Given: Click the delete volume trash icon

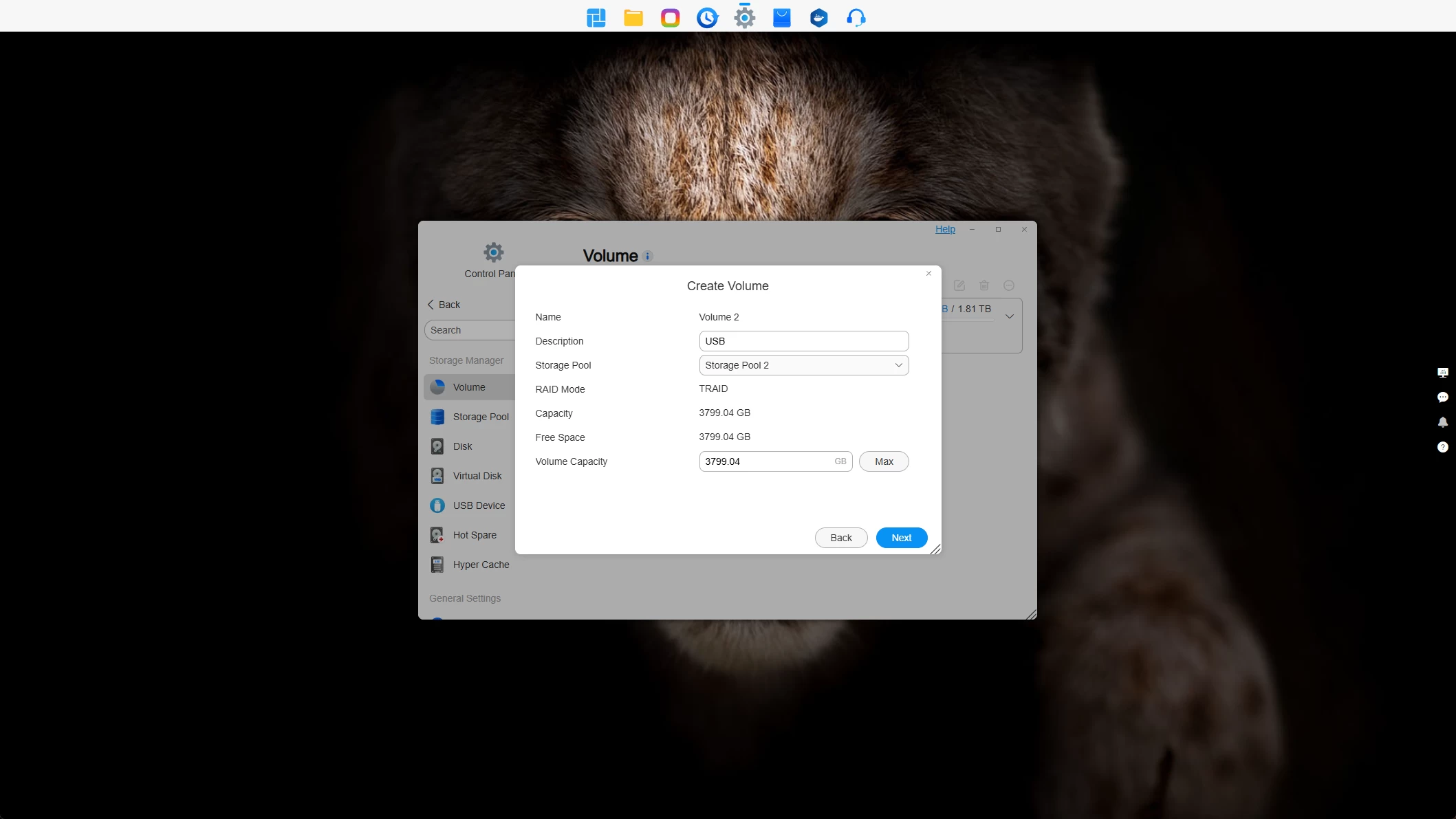Looking at the screenshot, I should pyautogui.click(x=984, y=285).
